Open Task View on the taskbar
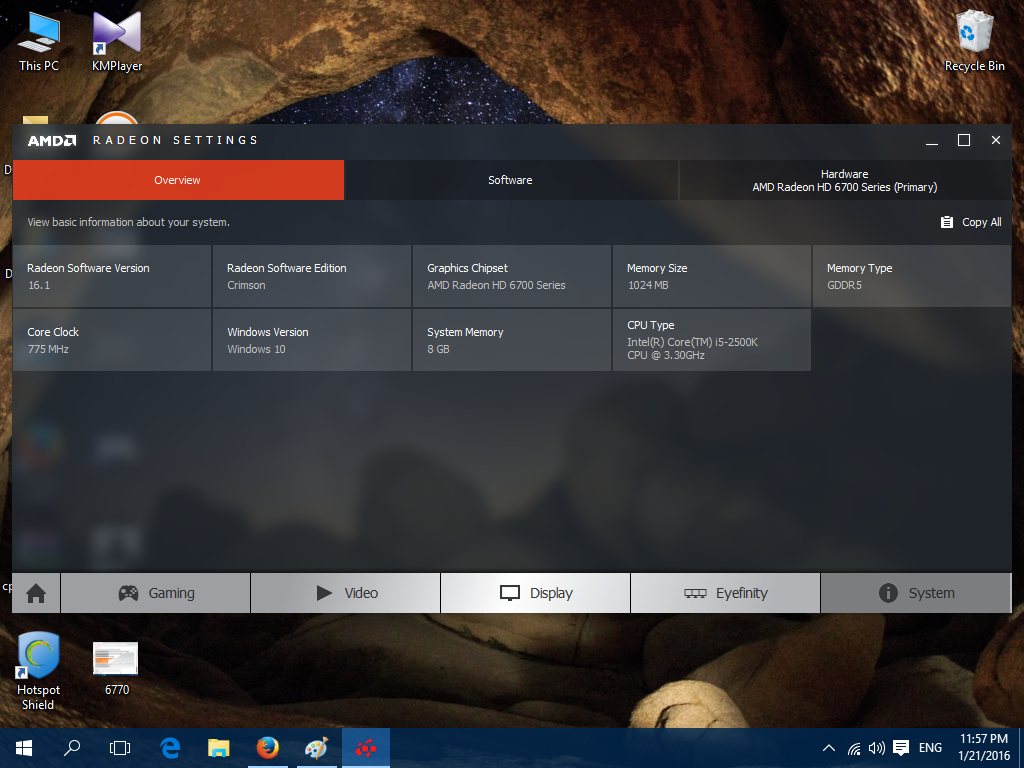This screenshot has height=768, width=1024. (x=120, y=748)
